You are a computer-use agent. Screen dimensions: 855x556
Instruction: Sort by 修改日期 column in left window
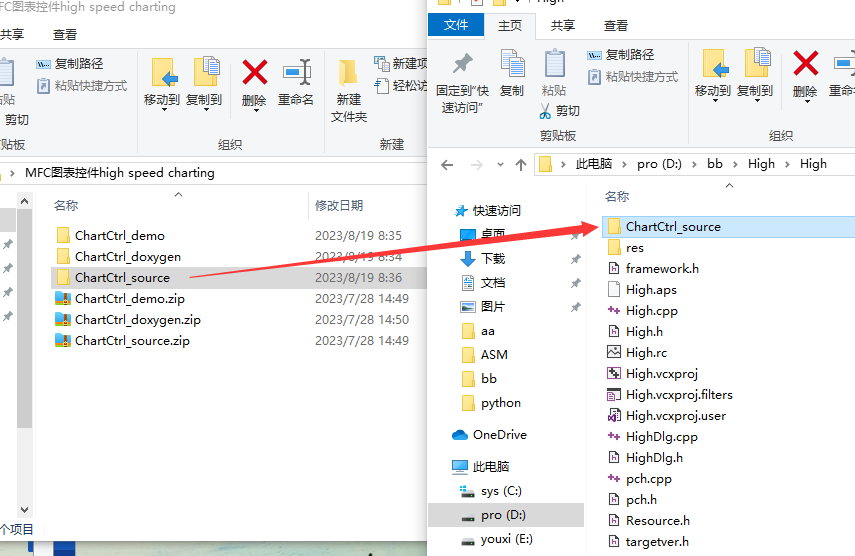339,206
